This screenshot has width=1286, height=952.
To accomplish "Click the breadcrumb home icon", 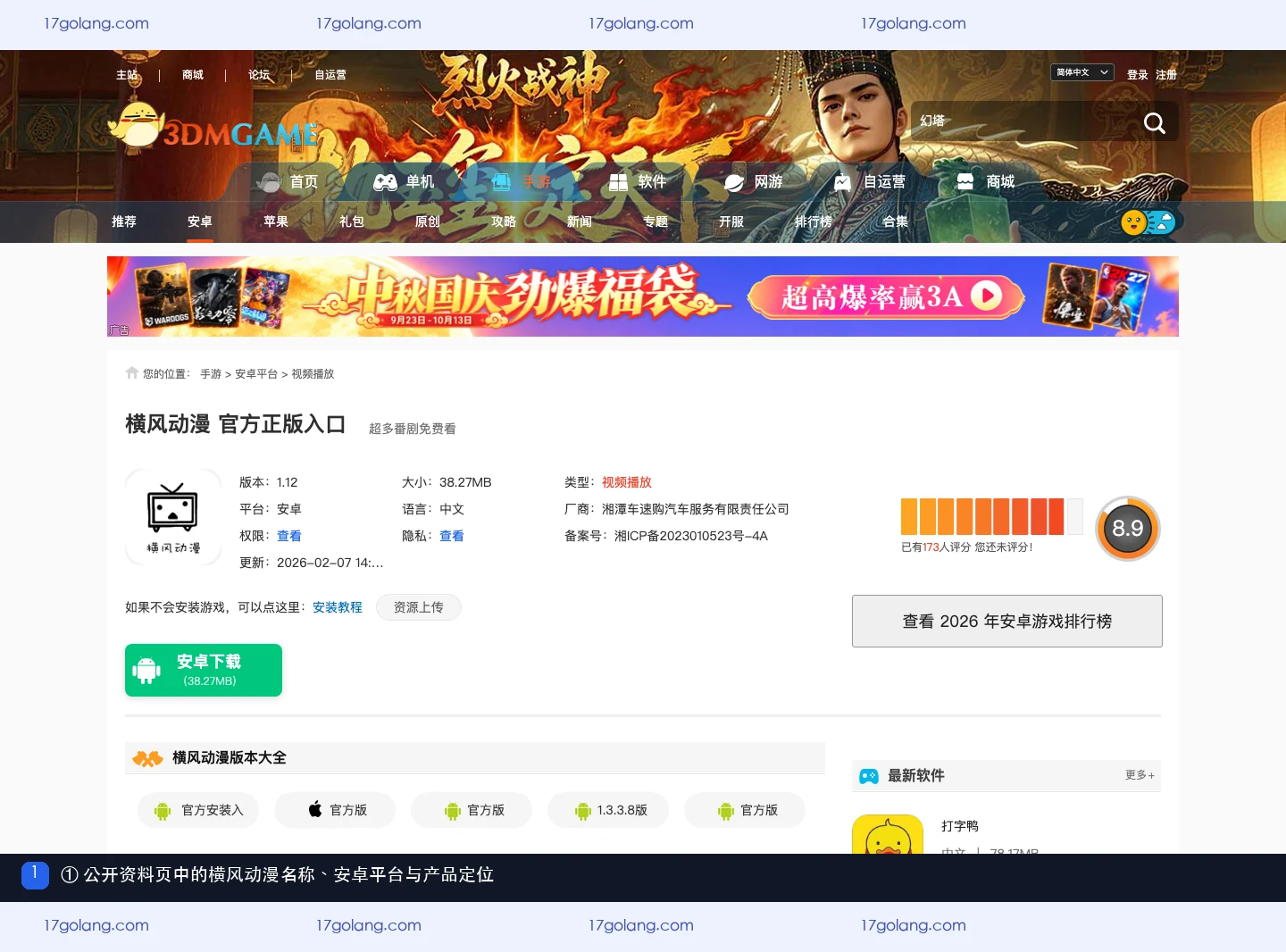I will click(132, 373).
